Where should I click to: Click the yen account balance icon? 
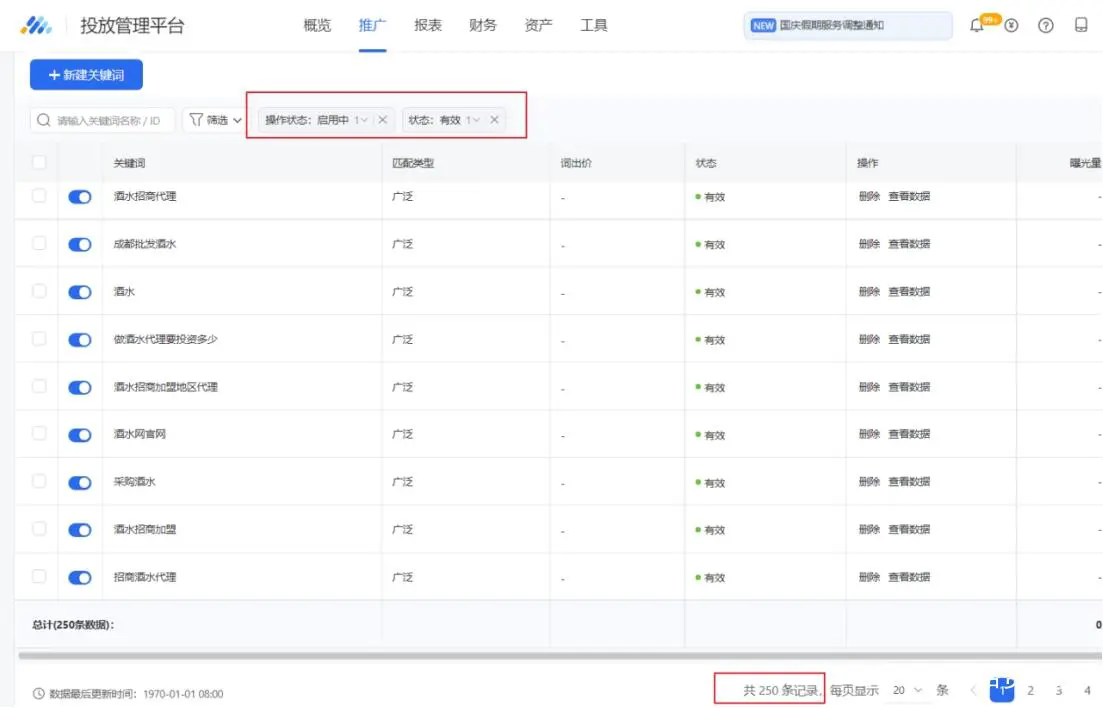[x=1011, y=26]
